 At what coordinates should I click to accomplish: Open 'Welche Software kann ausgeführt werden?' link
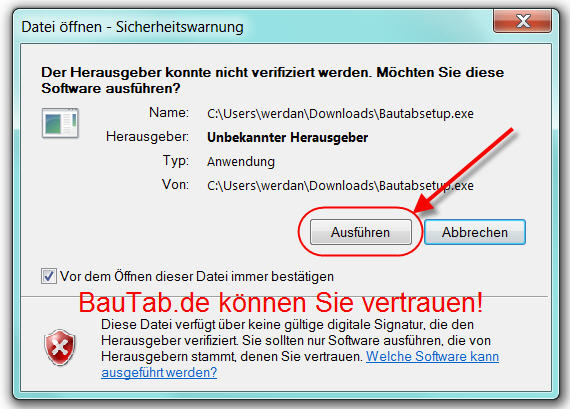point(300,365)
